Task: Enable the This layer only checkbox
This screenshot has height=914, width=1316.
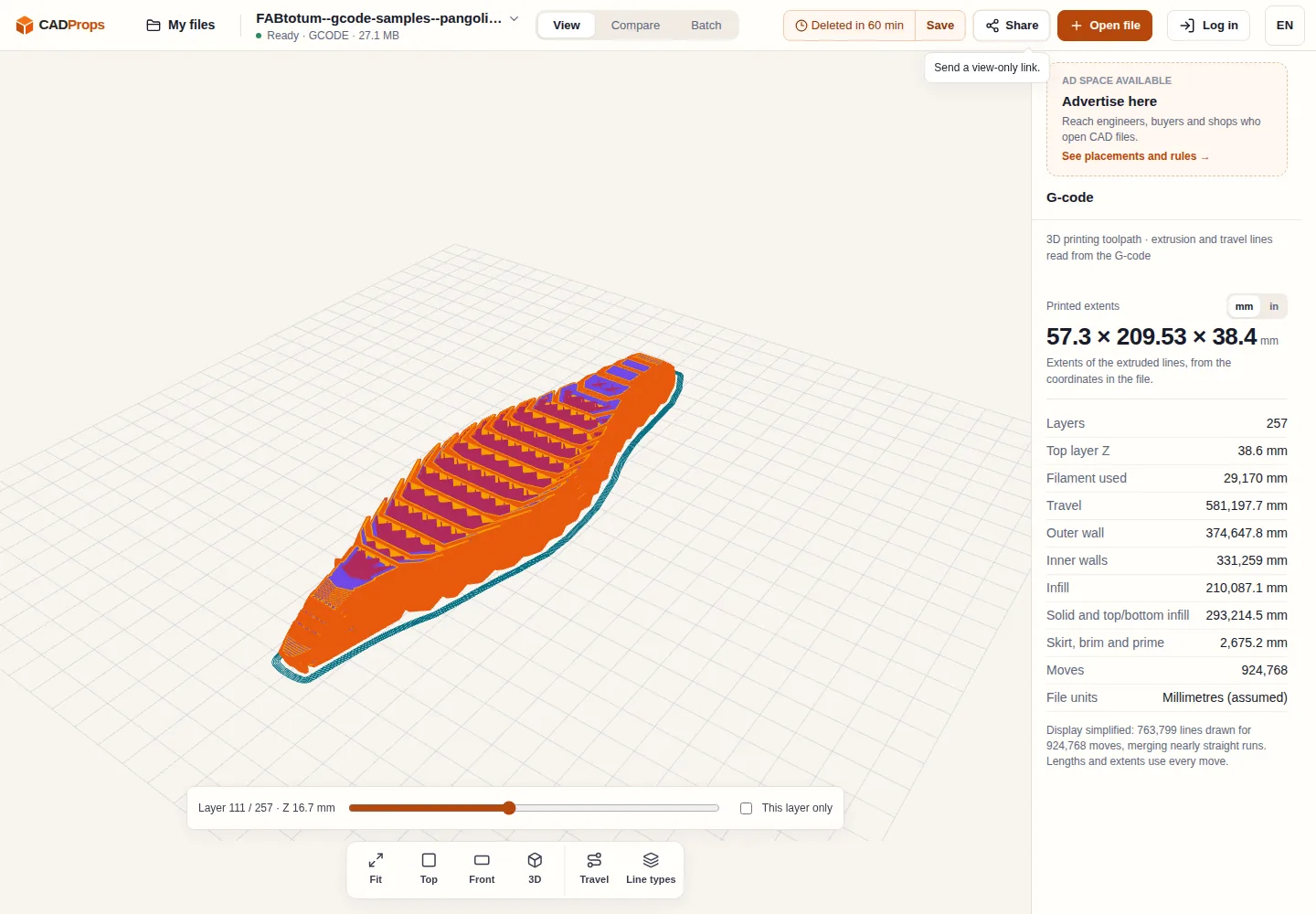Action: click(746, 808)
